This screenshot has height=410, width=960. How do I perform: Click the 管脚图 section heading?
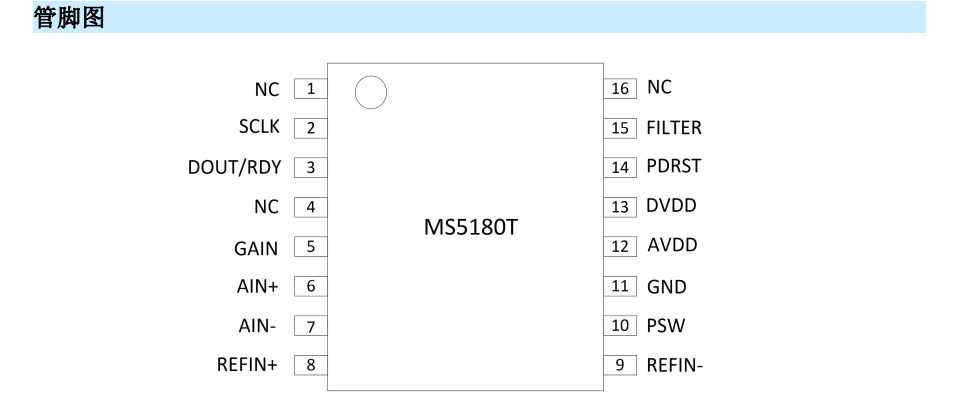69,17
